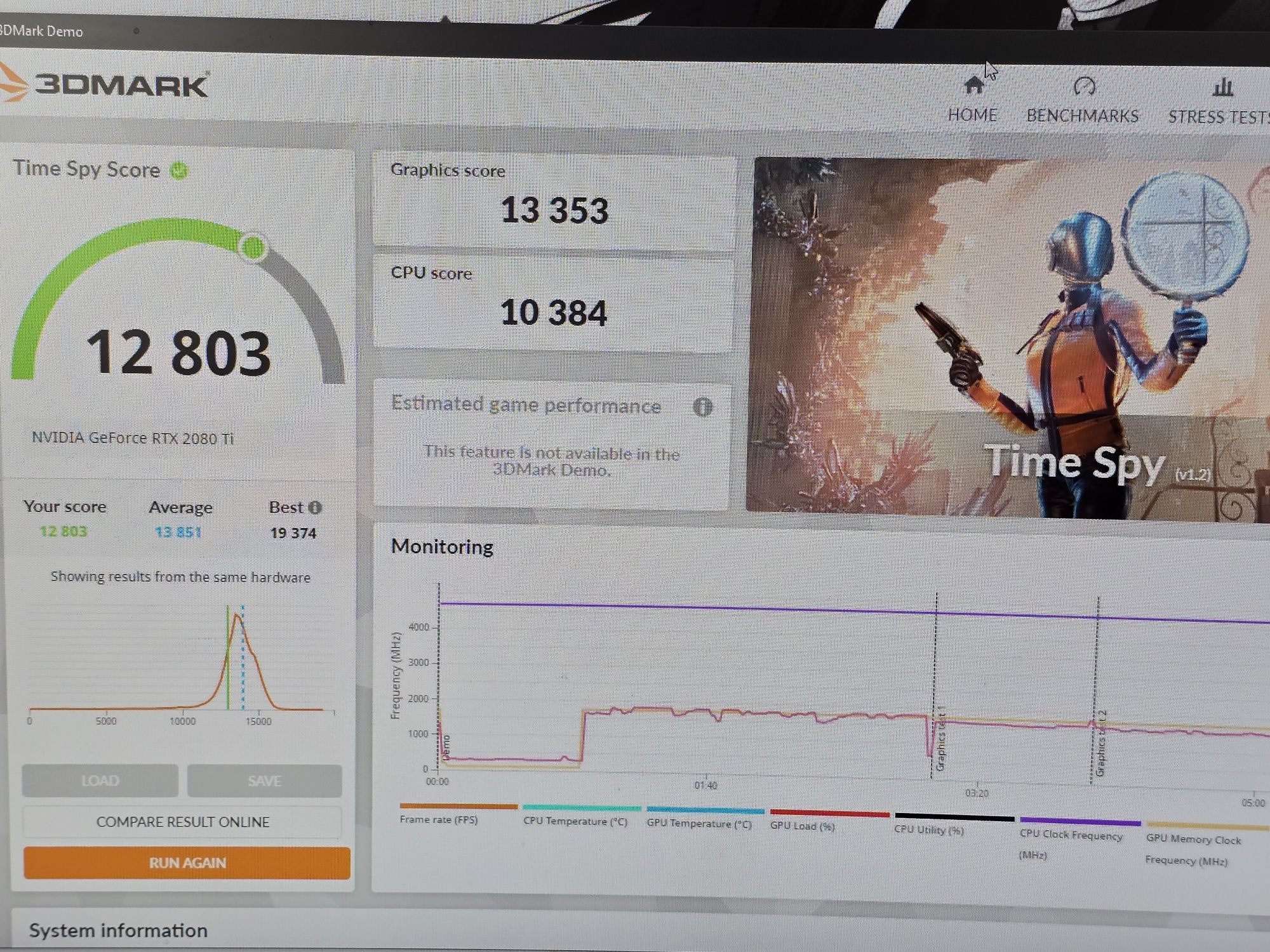This screenshot has height=952, width=1270.
Task: Click the Time Spy score 12 803
Action: pos(178,353)
